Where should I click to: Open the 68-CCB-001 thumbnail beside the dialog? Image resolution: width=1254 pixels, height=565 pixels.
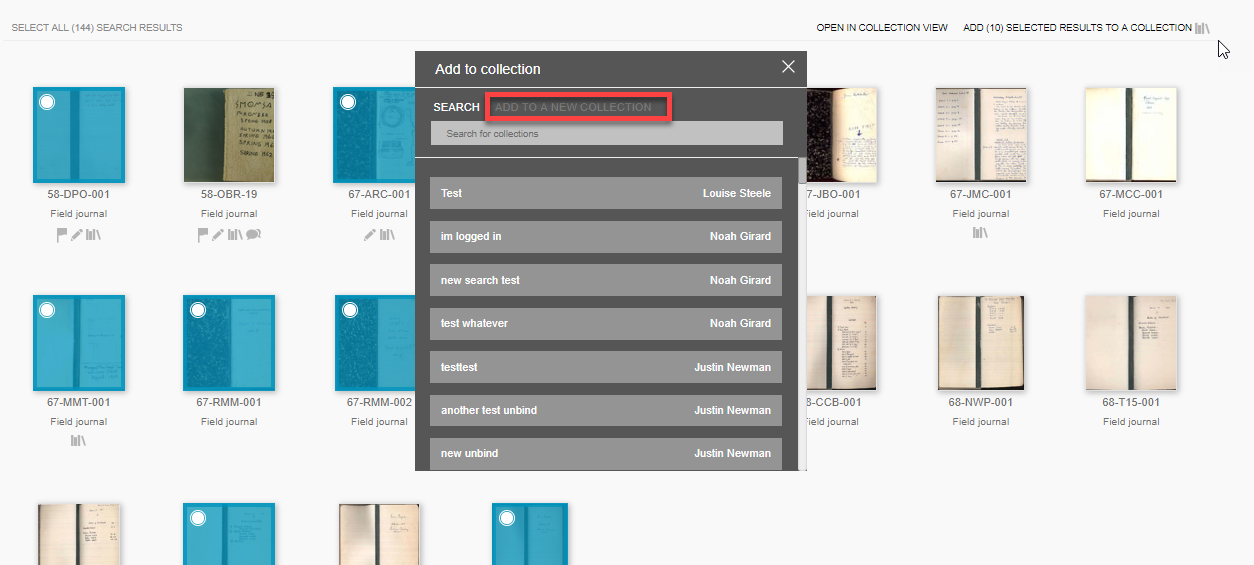click(842, 342)
